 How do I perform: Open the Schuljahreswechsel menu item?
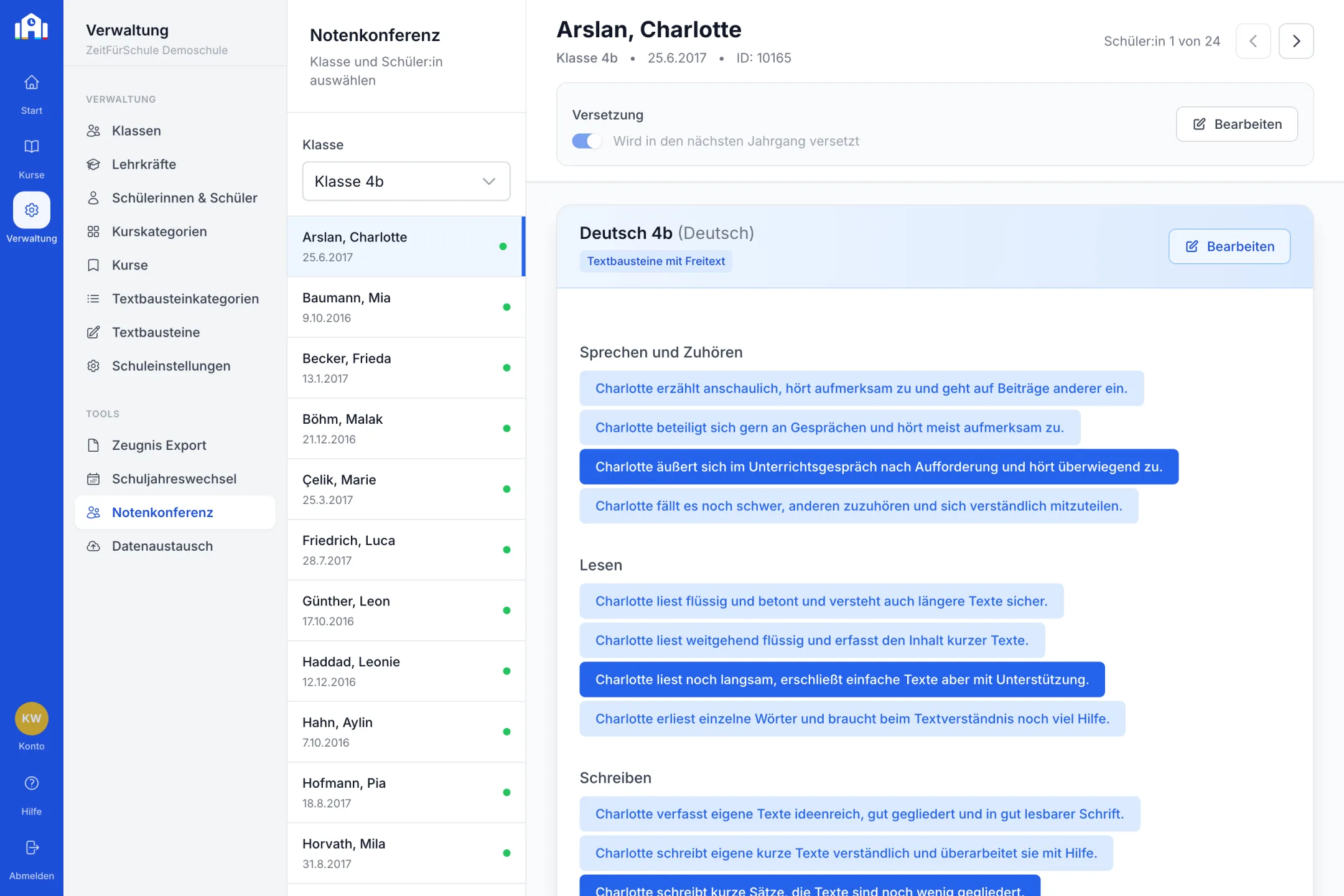tap(175, 479)
